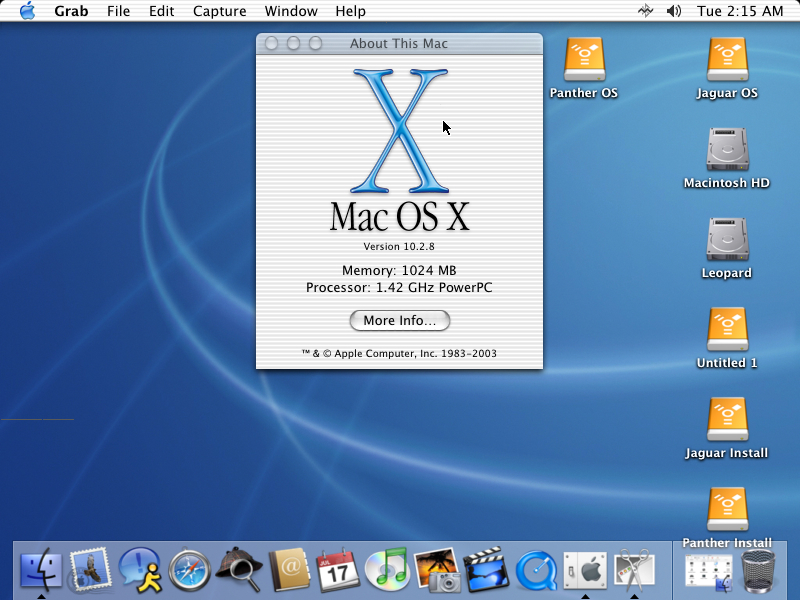Open System Preferences in dock
800x600 pixels.
(x=584, y=569)
